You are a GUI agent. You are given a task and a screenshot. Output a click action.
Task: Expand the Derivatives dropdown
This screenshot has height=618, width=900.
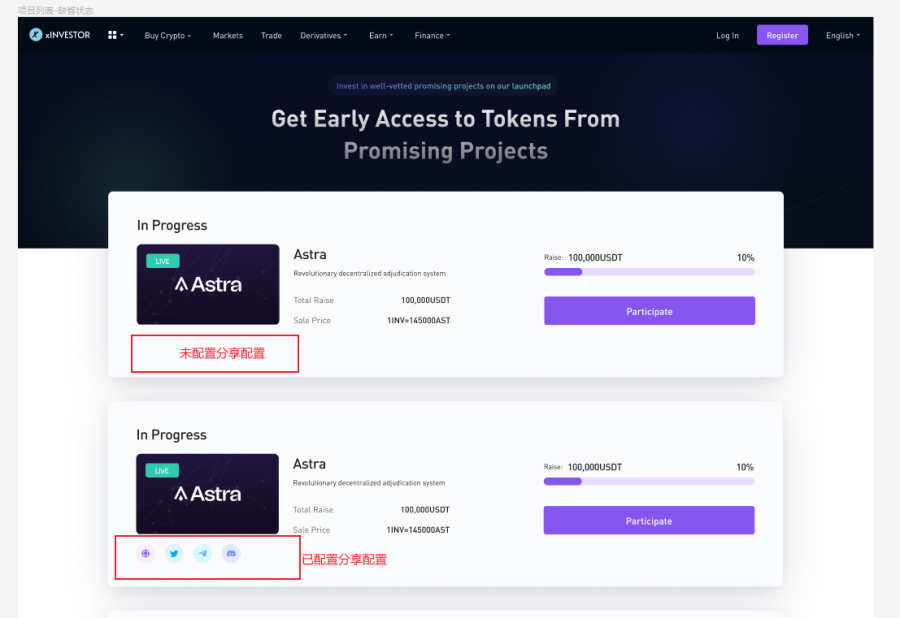[324, 36]
